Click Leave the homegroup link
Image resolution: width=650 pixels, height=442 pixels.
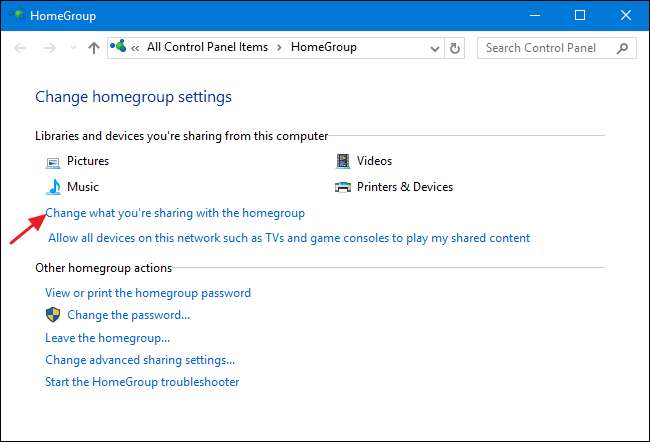[107, 338]
